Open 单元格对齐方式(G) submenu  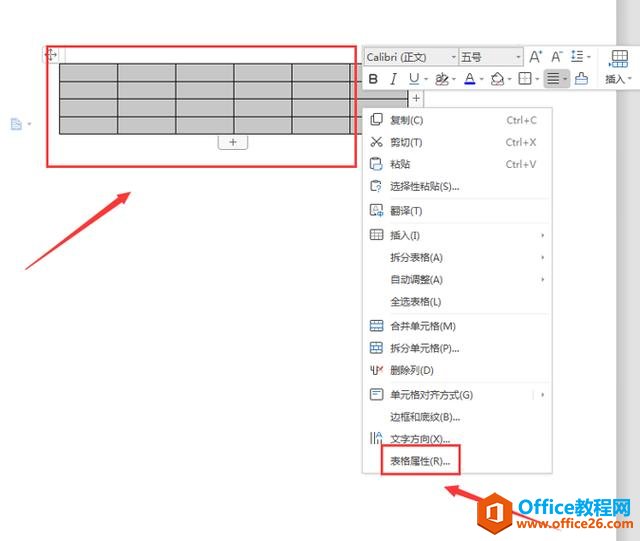click(x=457, y=395)
